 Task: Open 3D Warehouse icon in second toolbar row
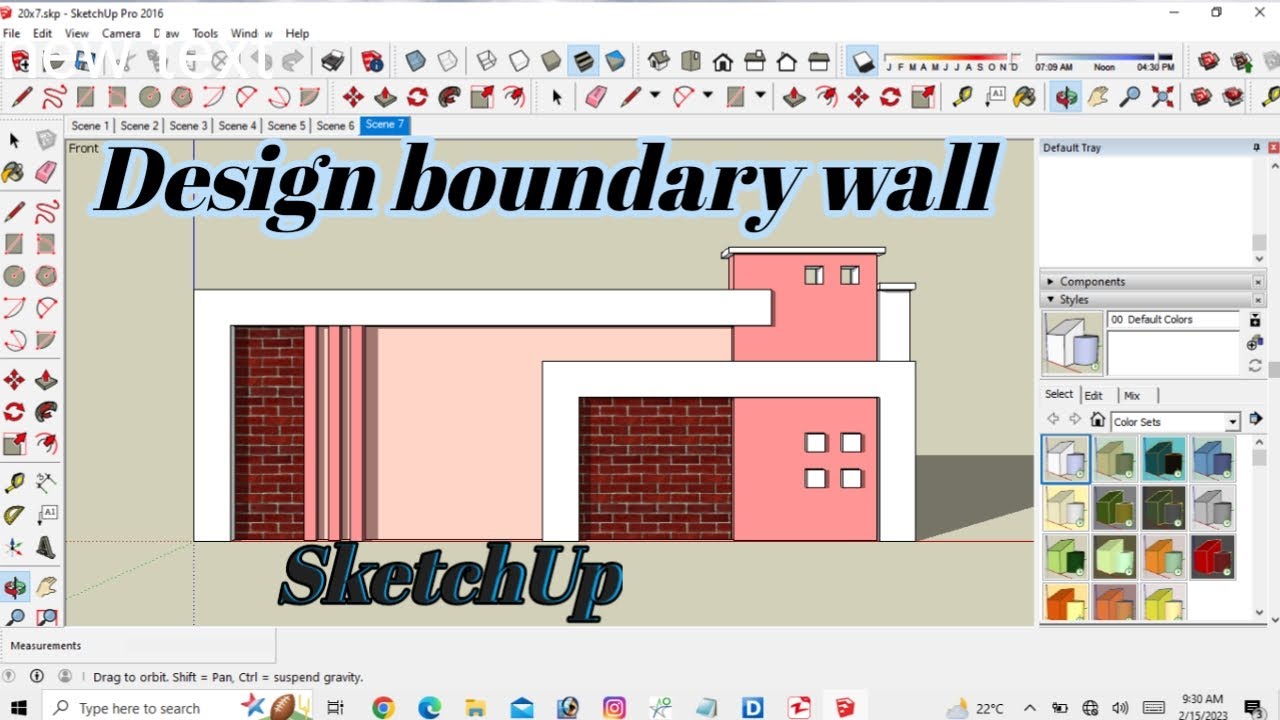coord(1203,97)
